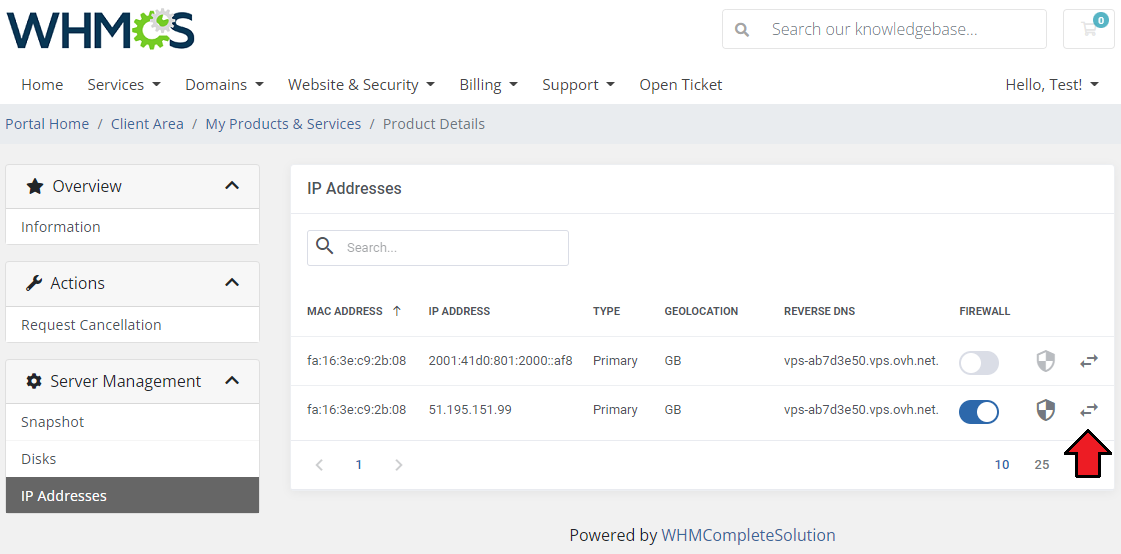Open the Support dropdown menu
Viewport: 1121px width, 554px height.
click(578, 84)
